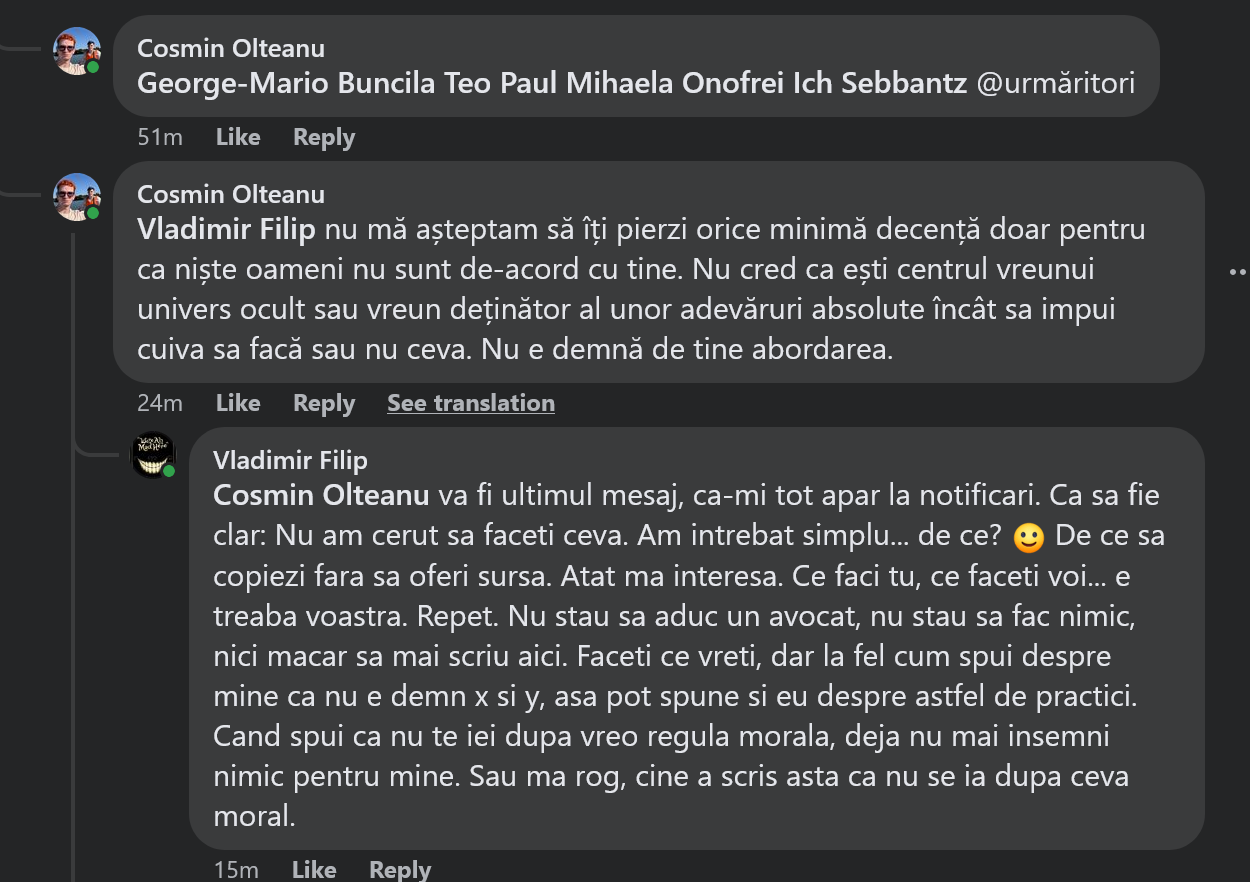The image size is (1250, 882).
Task: Reply to the comment posted 51m ago
Action: pos(324,137)
